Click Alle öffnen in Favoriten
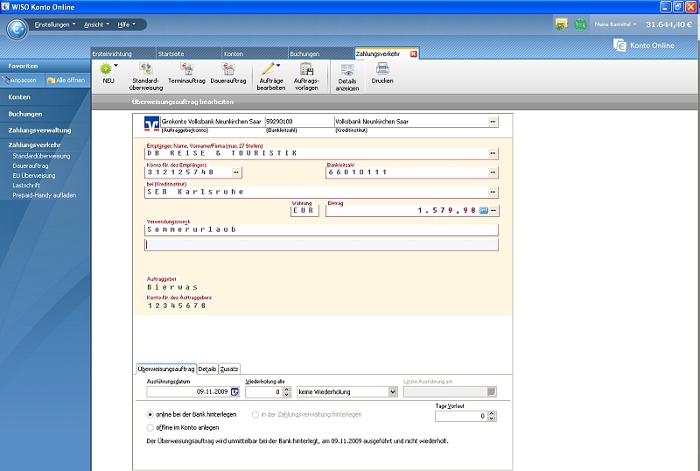The height and width of the screenshot is (471, 700). coord(67,80)
